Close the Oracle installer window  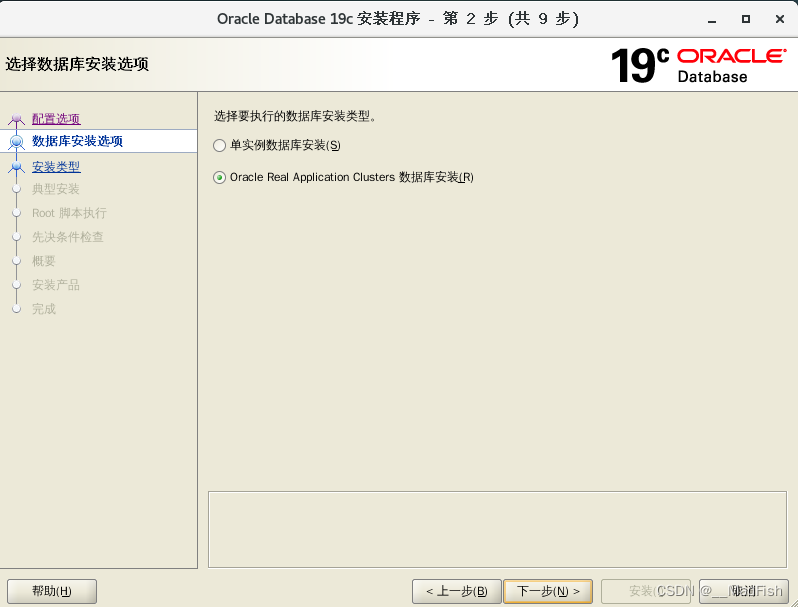780,19
